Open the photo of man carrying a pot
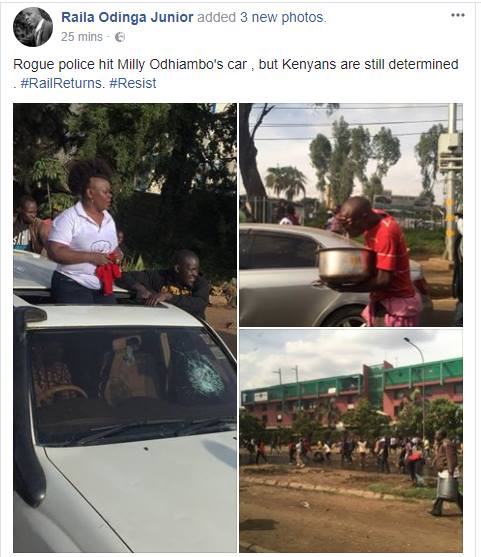 pyautogui.click(x=351, y=215)
